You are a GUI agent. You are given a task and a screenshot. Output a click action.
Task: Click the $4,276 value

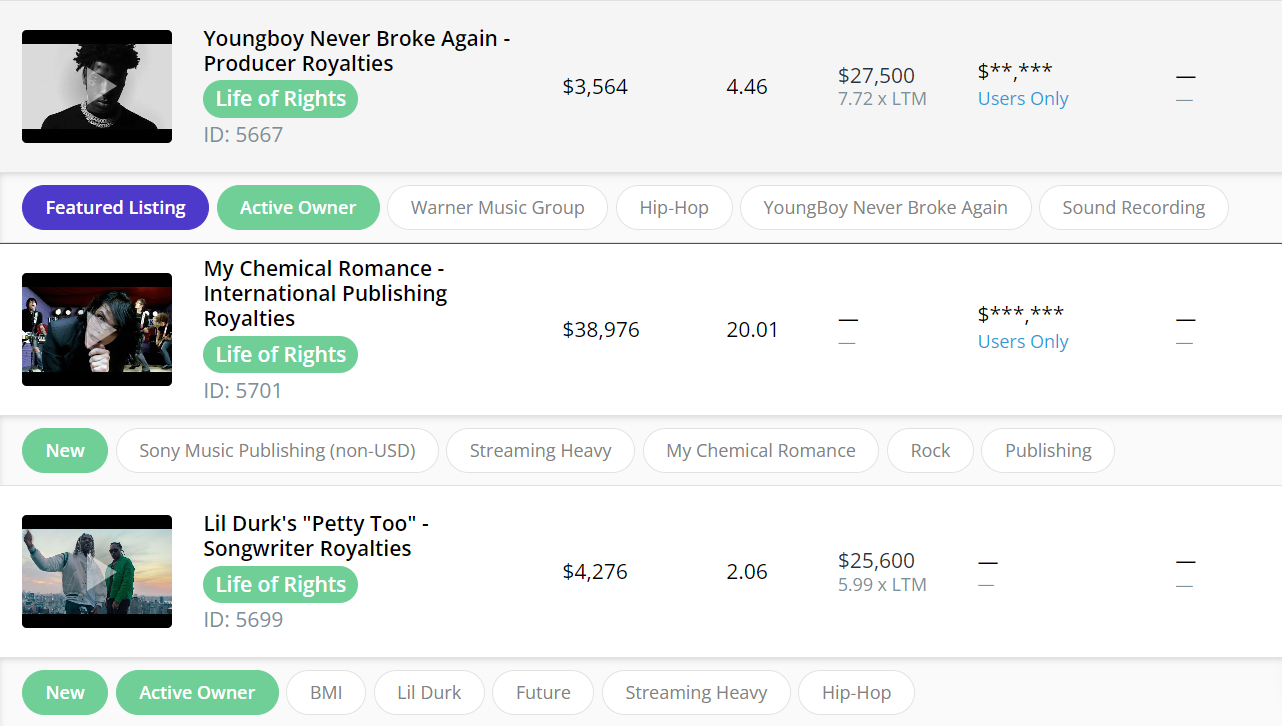[595, 572]
